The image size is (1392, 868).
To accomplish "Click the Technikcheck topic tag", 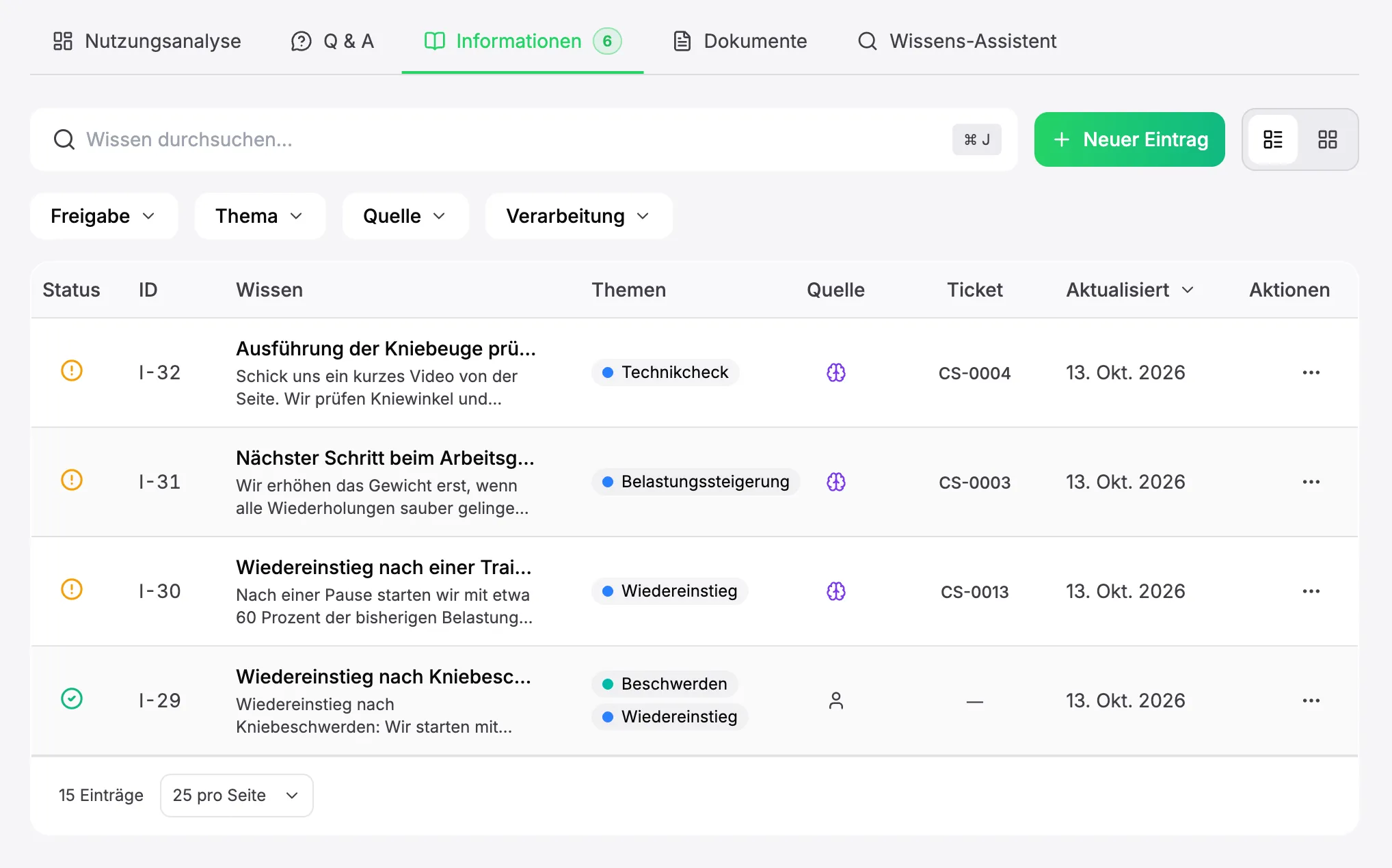I will pos(665,372).
